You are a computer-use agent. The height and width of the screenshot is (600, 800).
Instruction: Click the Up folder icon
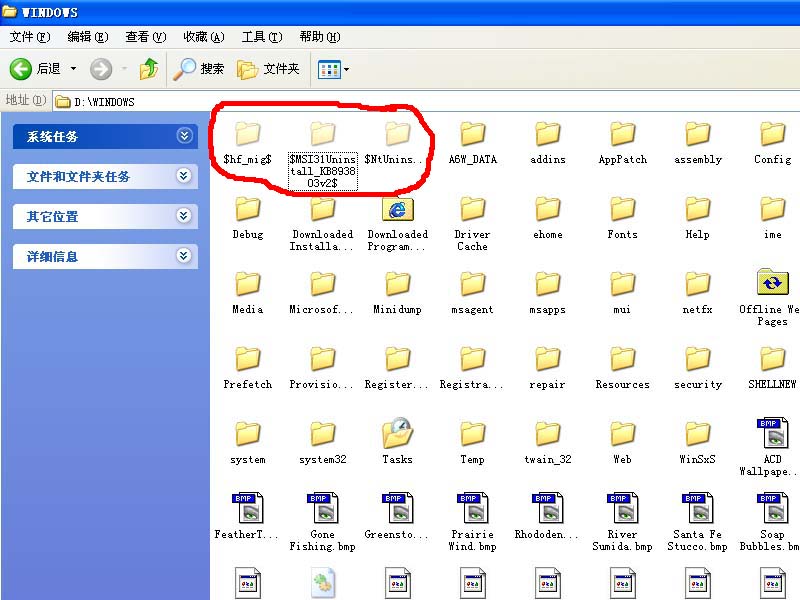click(x=148, y=69)
